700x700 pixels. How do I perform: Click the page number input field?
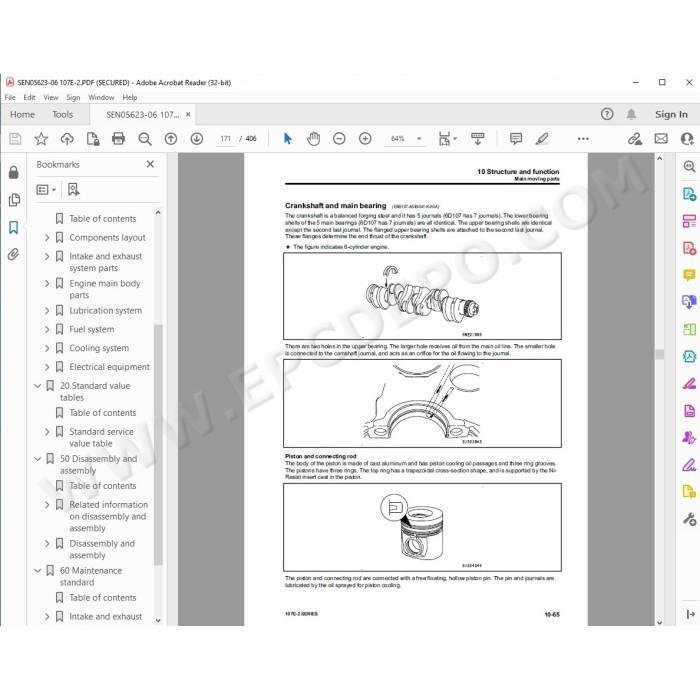225,139
